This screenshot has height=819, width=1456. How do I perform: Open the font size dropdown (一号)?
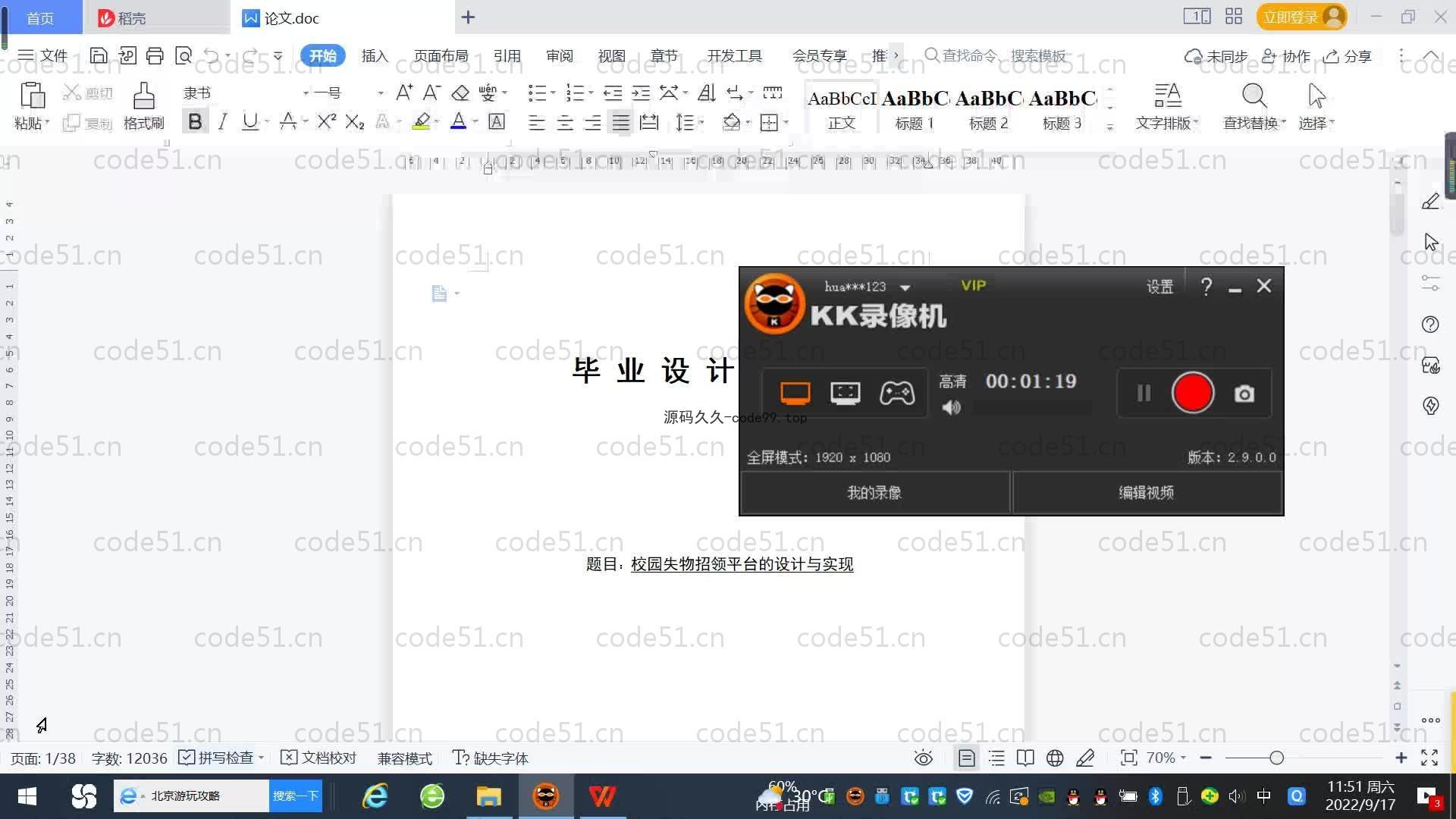point(380,93)
